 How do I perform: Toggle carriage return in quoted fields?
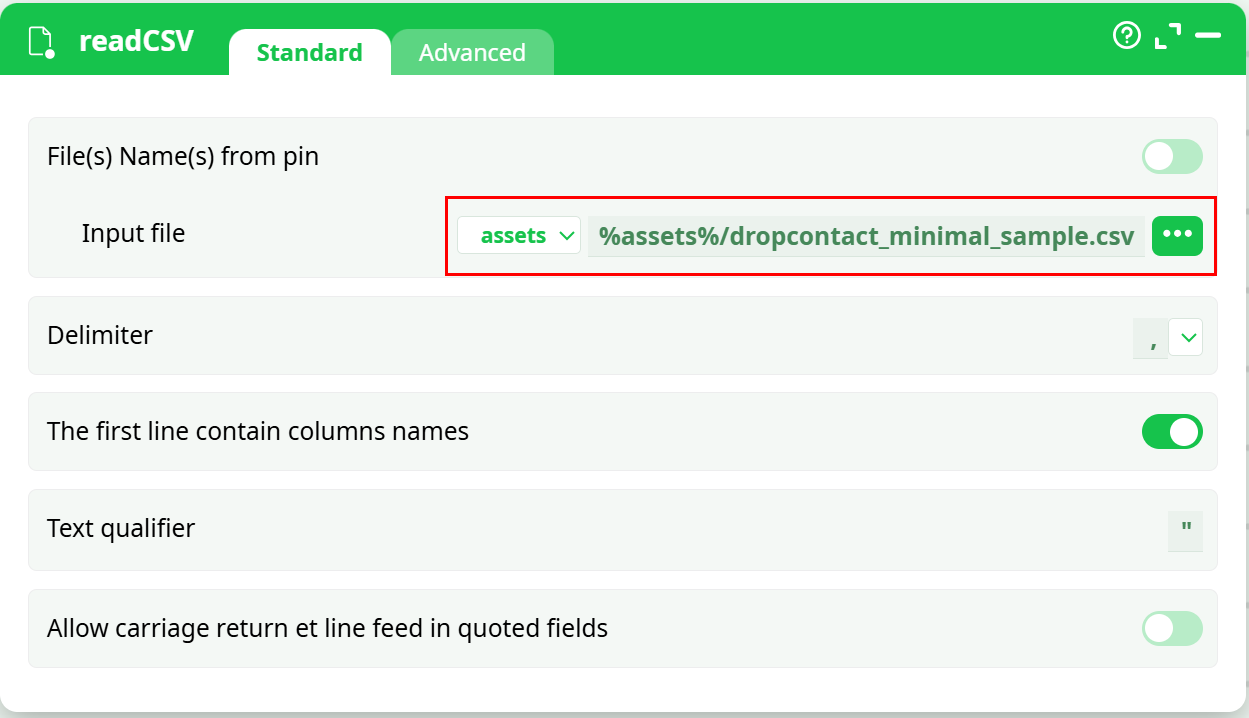pos(1172,628)
